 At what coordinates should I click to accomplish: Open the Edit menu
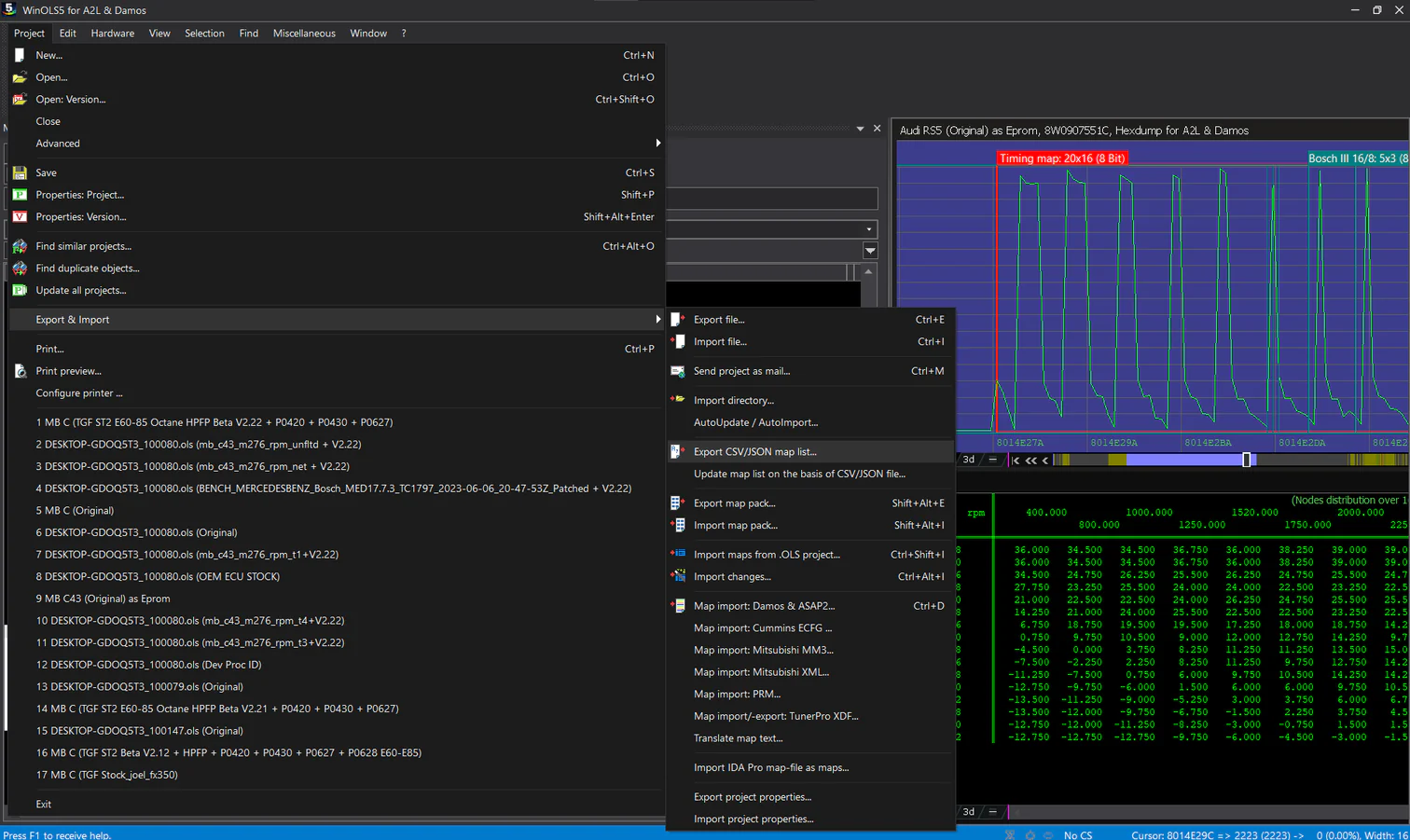(68, 33)
